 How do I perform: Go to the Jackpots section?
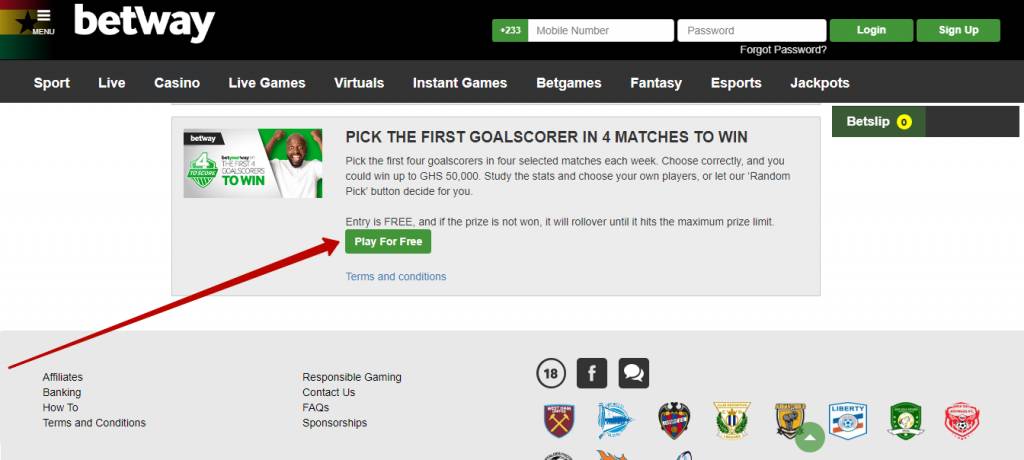(820, 83)
